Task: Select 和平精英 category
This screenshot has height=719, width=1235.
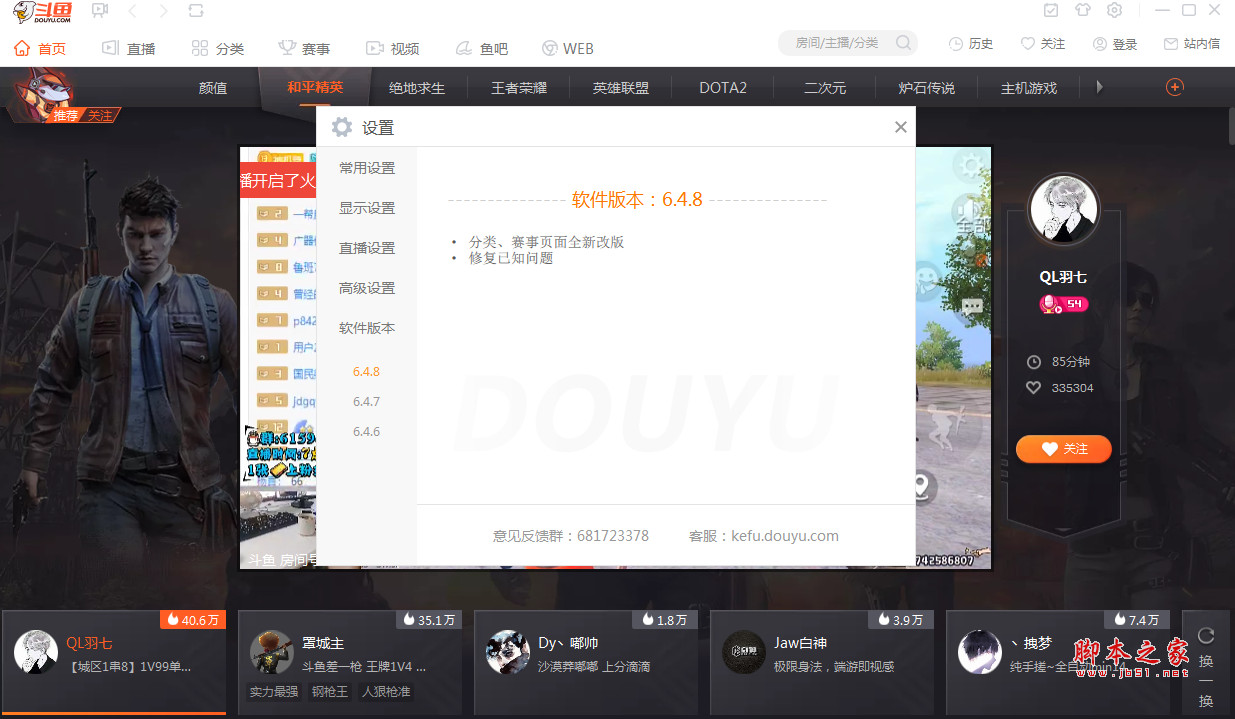Action: tap(315, 87)
